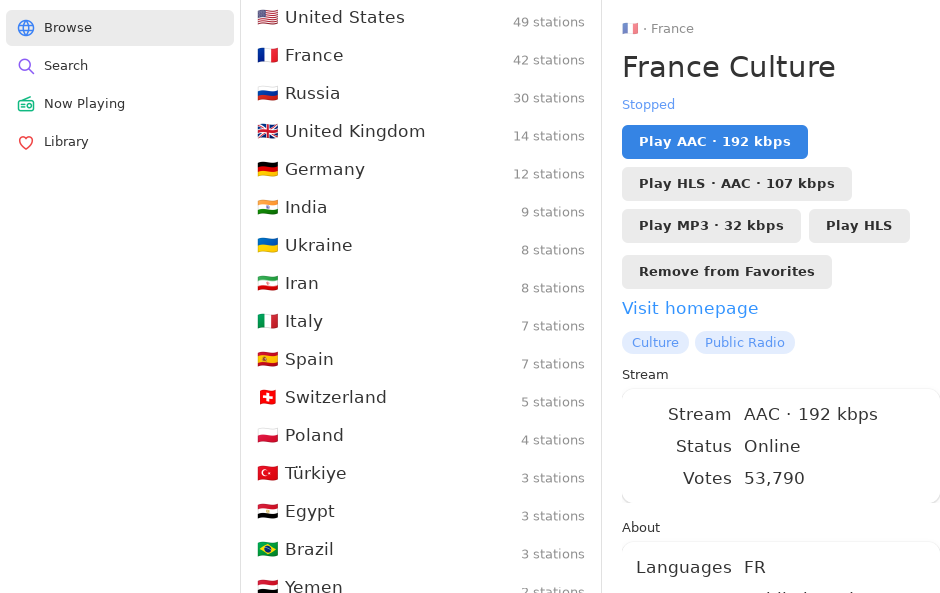Open the United Kingdom stations list

pyautogui.click(x=421, y=131)
